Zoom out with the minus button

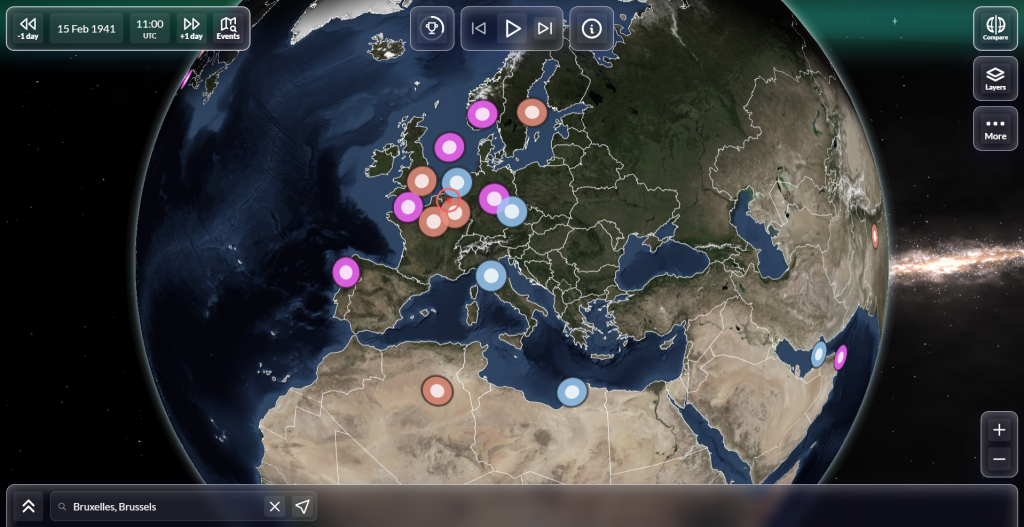coord(999,459)
